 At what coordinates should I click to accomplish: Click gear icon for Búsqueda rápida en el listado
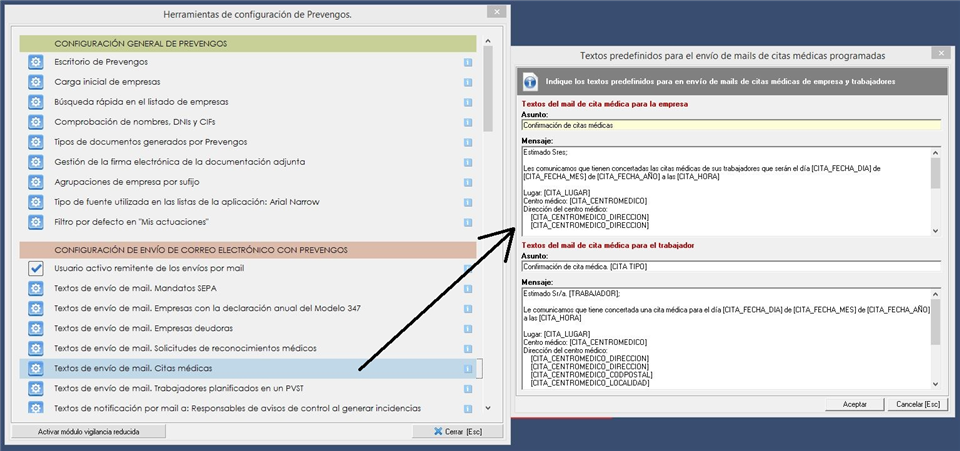[x=36, y=102]
